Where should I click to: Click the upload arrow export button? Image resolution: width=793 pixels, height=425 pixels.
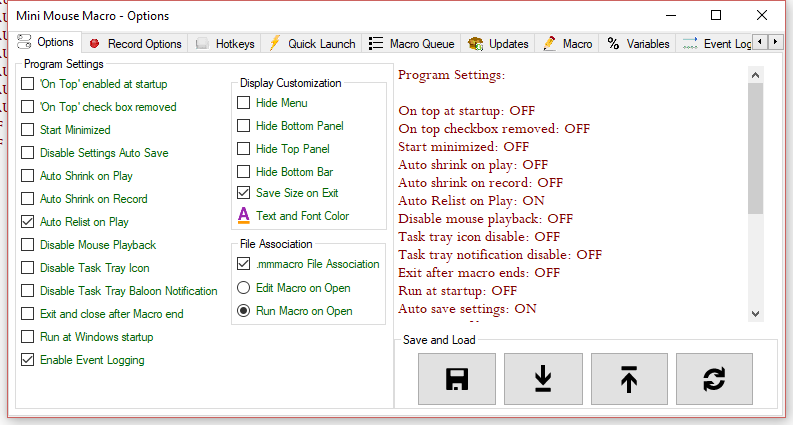(629, 379)
